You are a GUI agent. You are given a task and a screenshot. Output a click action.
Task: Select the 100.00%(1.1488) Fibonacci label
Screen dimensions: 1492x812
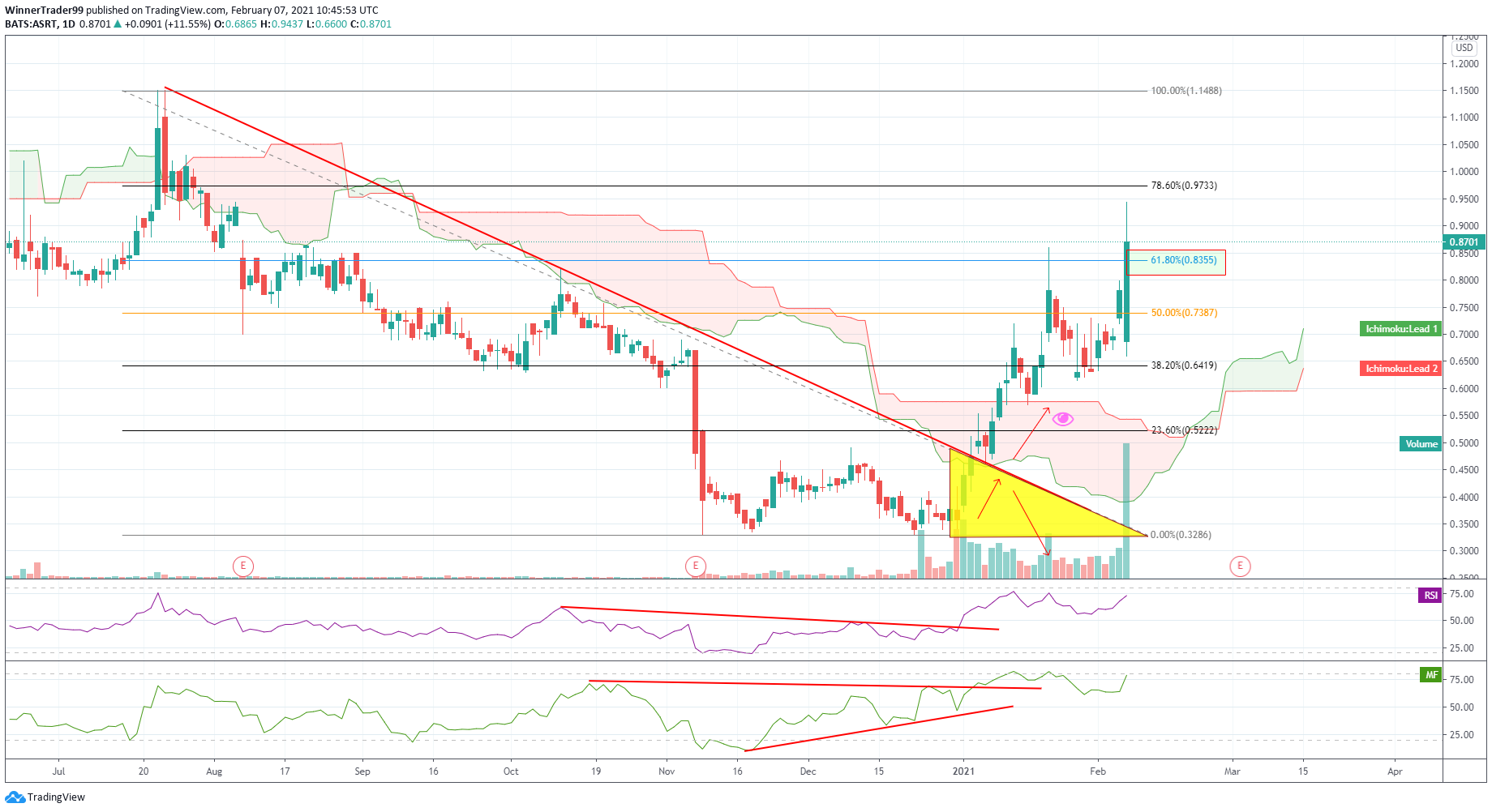pyautogui.click(x=1186, y=91)
